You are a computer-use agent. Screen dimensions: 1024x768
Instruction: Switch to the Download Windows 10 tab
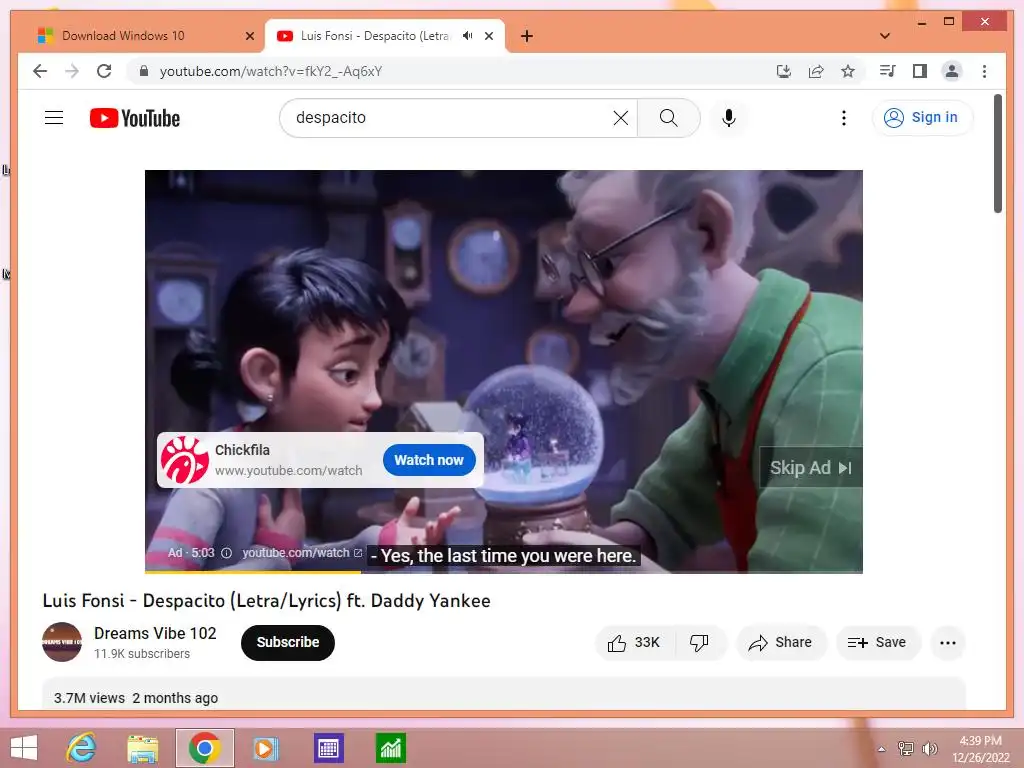pyautogui.click(x=146, y=36)
